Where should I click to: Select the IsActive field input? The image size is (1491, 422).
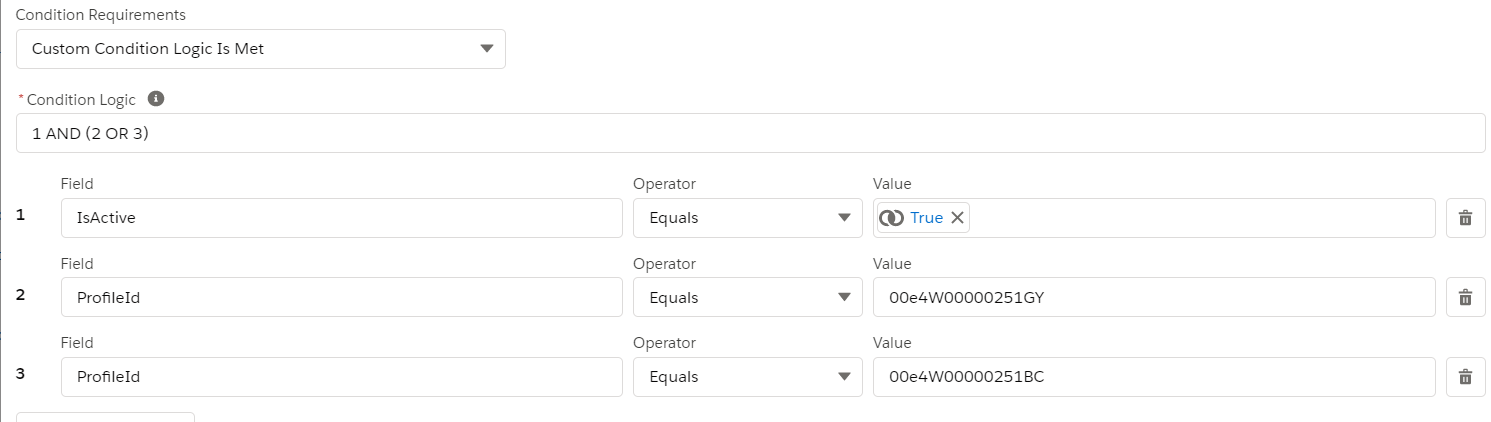pyautogui.click(x=340, y=218)
